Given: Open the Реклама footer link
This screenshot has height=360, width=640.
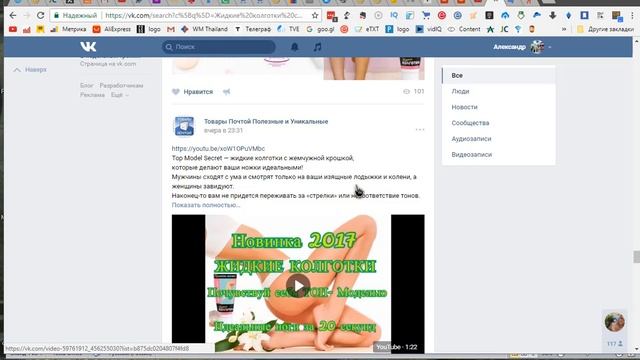Looking at the screenshot, I should (92, 95).
